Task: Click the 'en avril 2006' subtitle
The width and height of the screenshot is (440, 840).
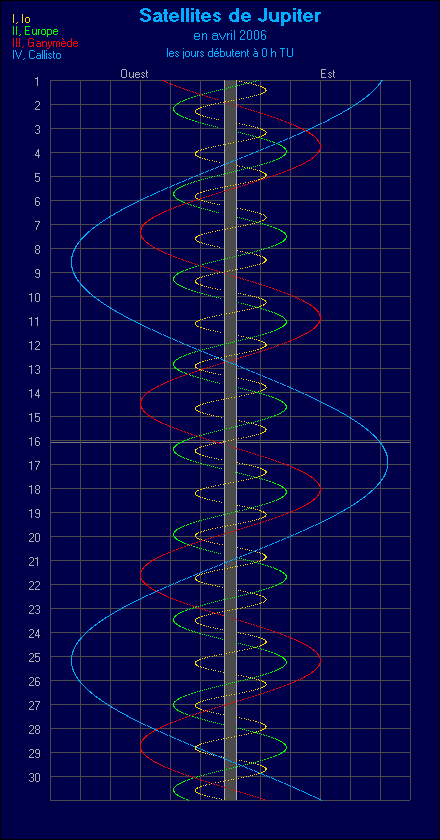Action: 230,36
